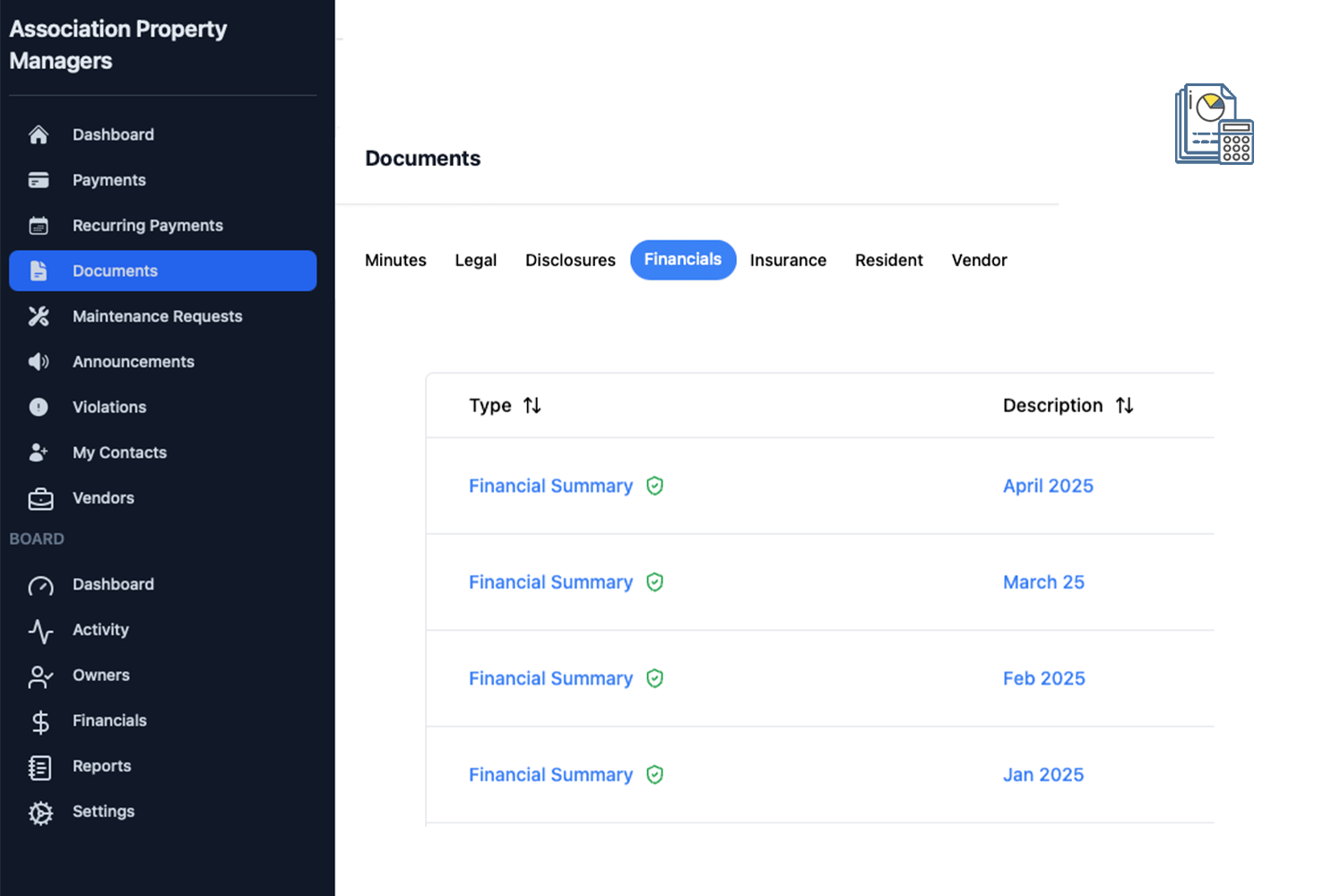Image resolution: width=1332 pixels, height=896 pixels.
Task: Click the calendar Recurring Payments icon
Action: (x=39, y=226)
